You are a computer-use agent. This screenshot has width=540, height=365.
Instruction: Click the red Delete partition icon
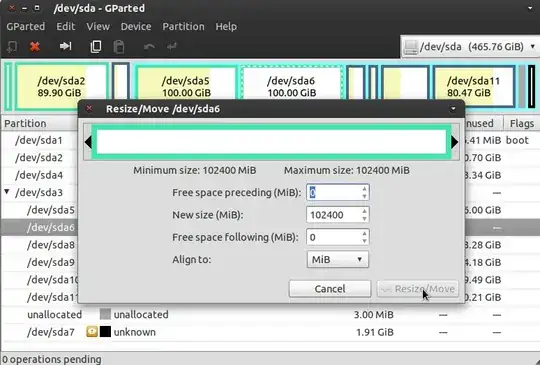(x=35, y=46)
